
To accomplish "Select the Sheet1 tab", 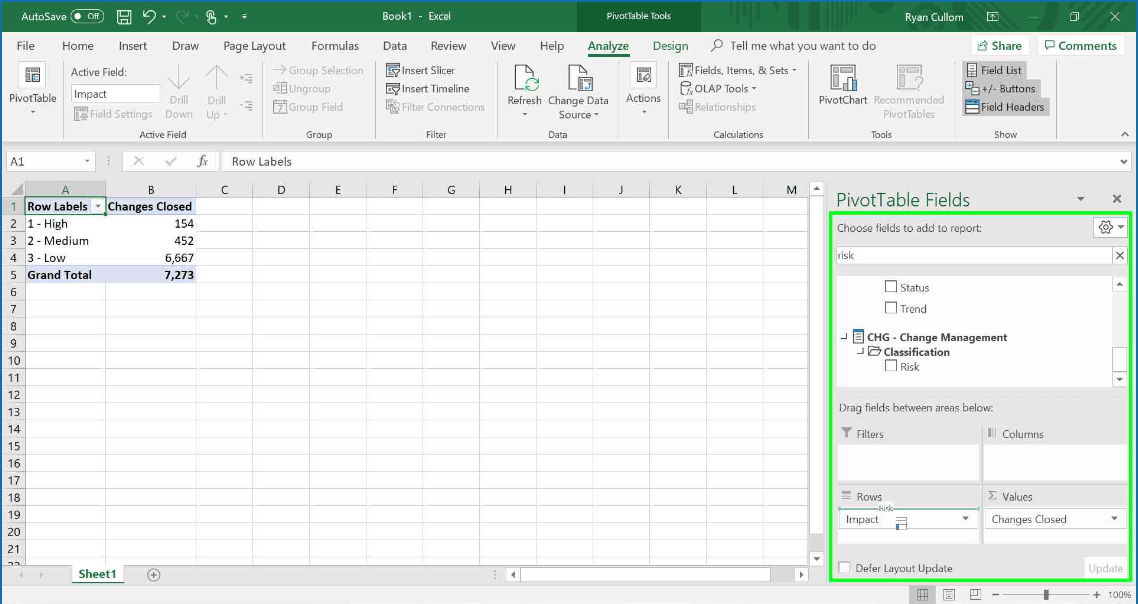I will pos(97,574).
